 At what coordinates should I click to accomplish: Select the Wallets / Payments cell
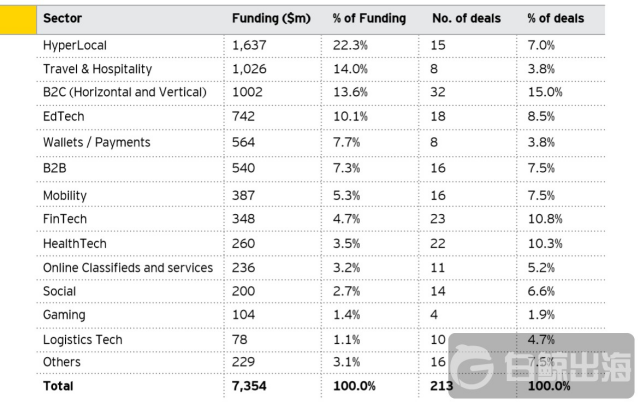pyautogui.click(x=96, y=142)
